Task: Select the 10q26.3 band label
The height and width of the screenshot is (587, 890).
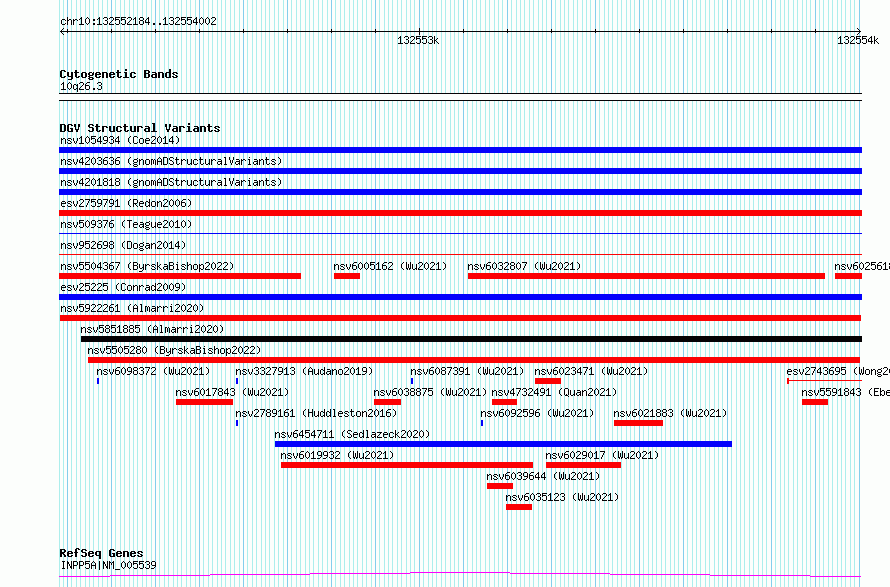Action: [x=81, y=86]
